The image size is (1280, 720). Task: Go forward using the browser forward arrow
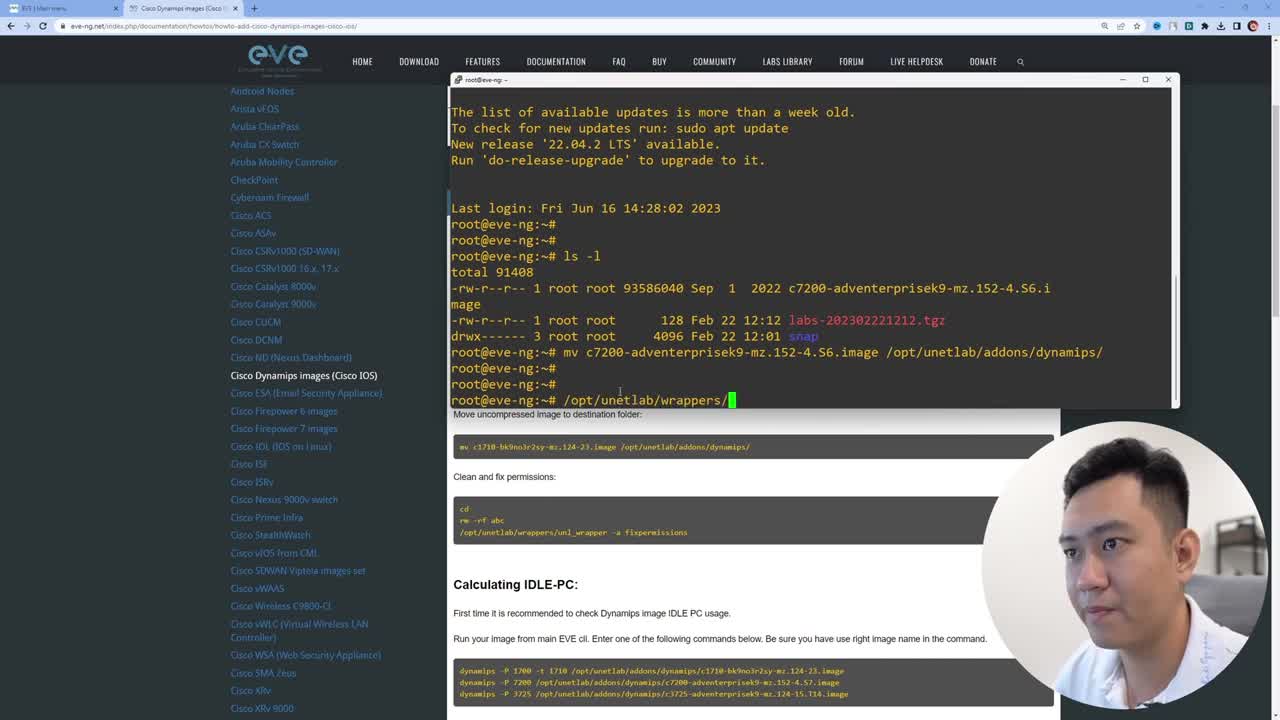coord(27,26)
